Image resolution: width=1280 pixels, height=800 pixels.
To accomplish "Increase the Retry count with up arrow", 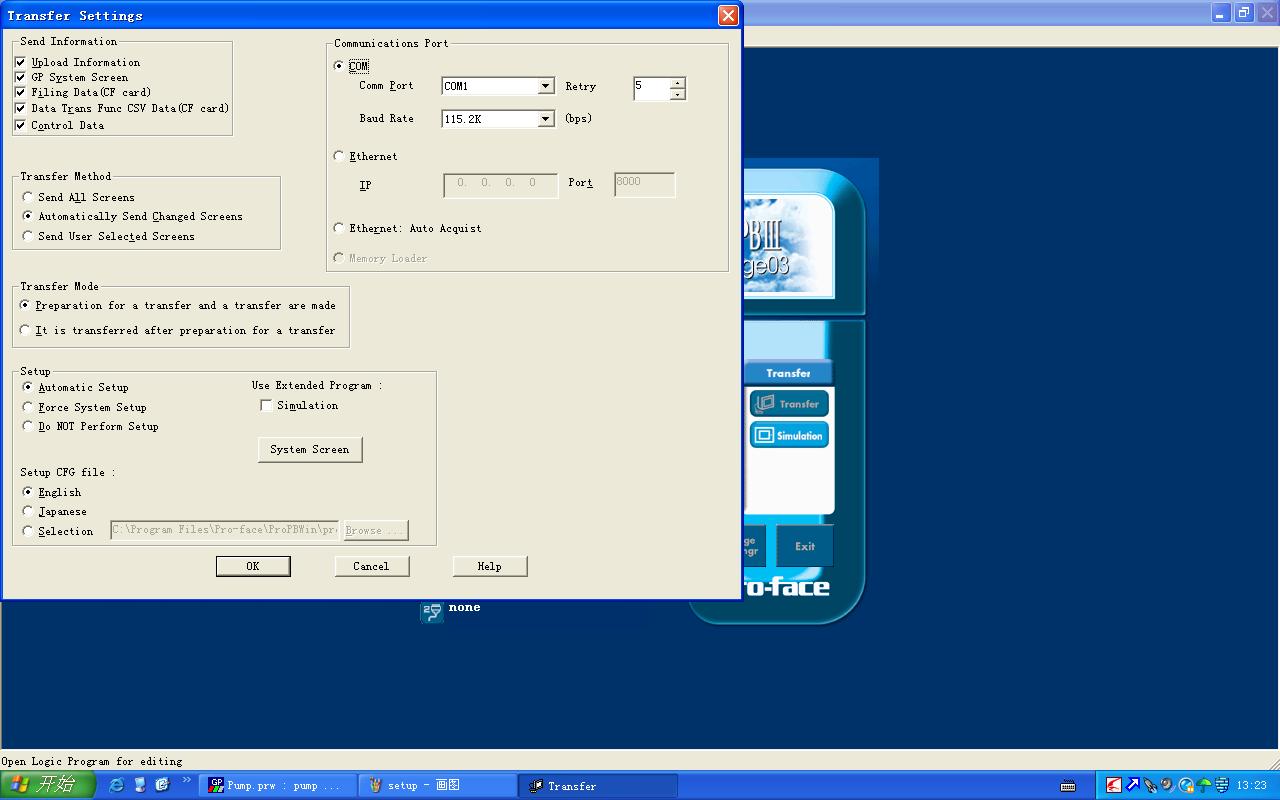I will [677, 83].
